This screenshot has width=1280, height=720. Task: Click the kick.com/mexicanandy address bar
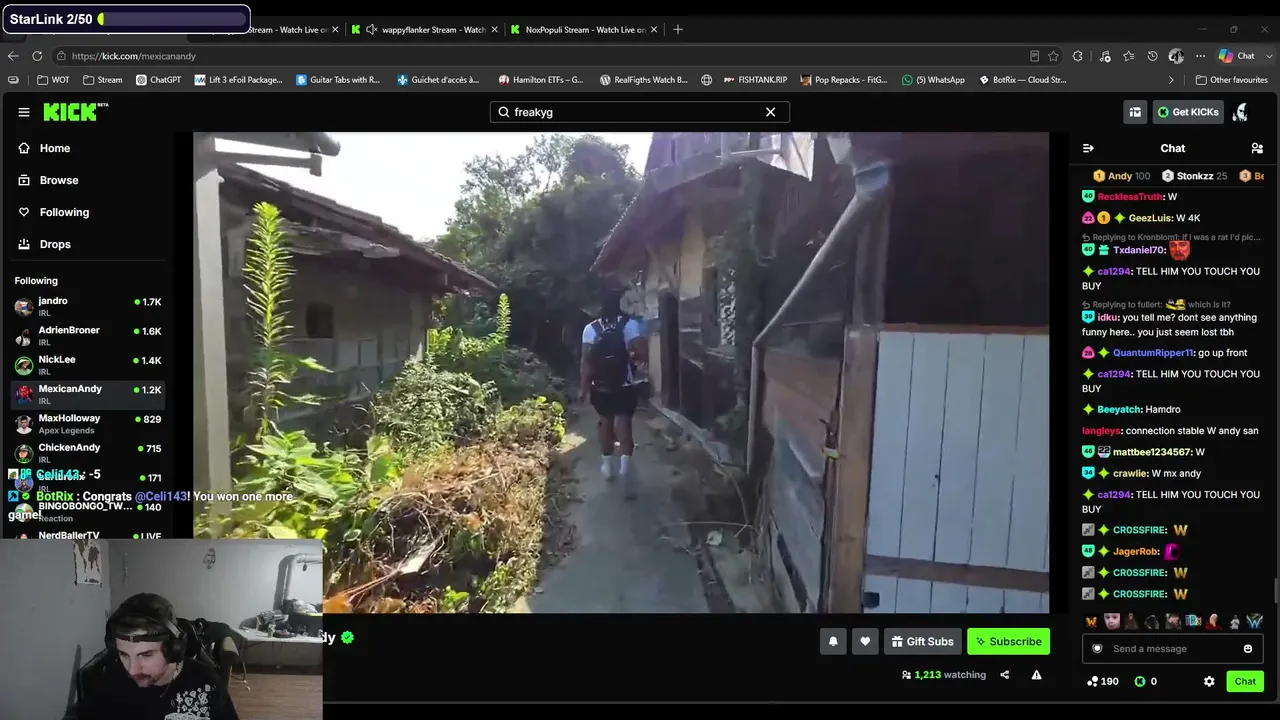pos(540,56)
